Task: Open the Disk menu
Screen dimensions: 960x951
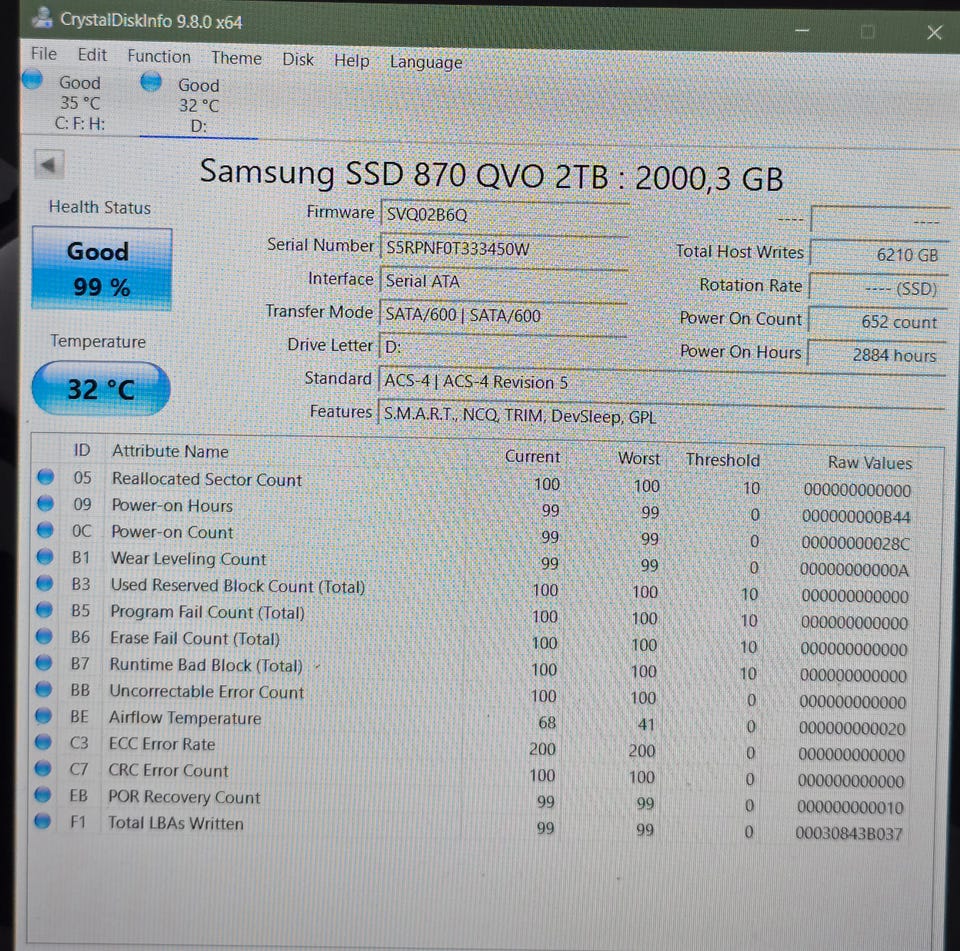Action: click(298, 59)
